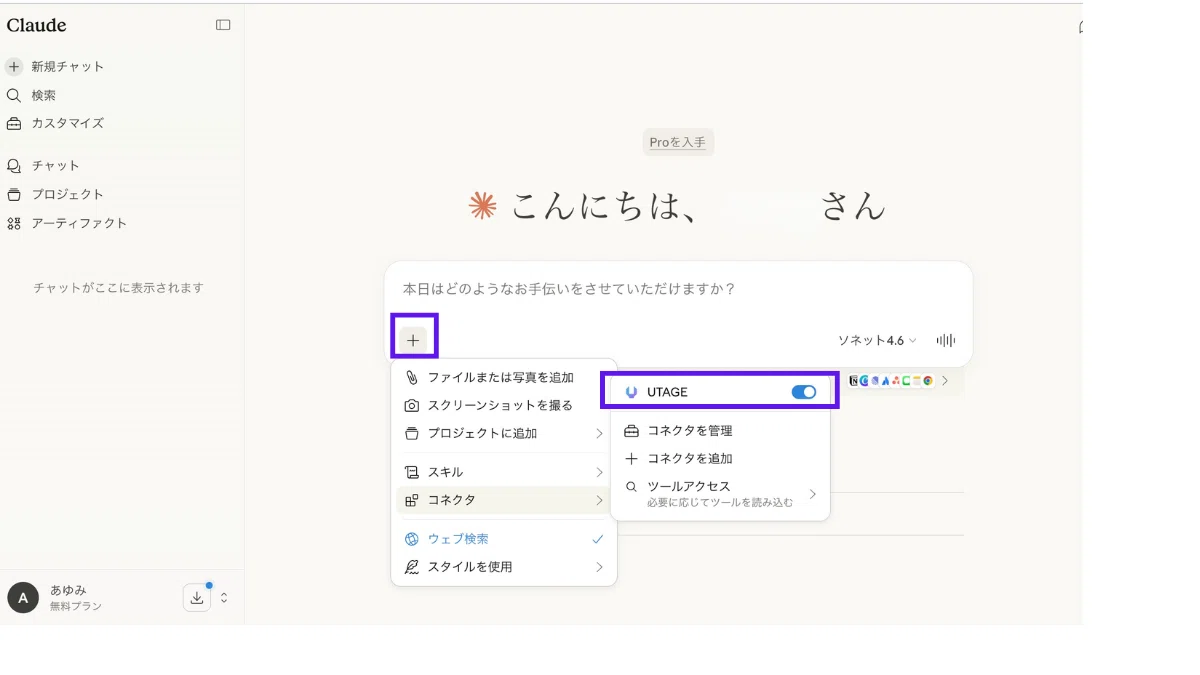Open 検索 in the sidebar
This screenshot has height=675, width=1200.
[43, 95]
